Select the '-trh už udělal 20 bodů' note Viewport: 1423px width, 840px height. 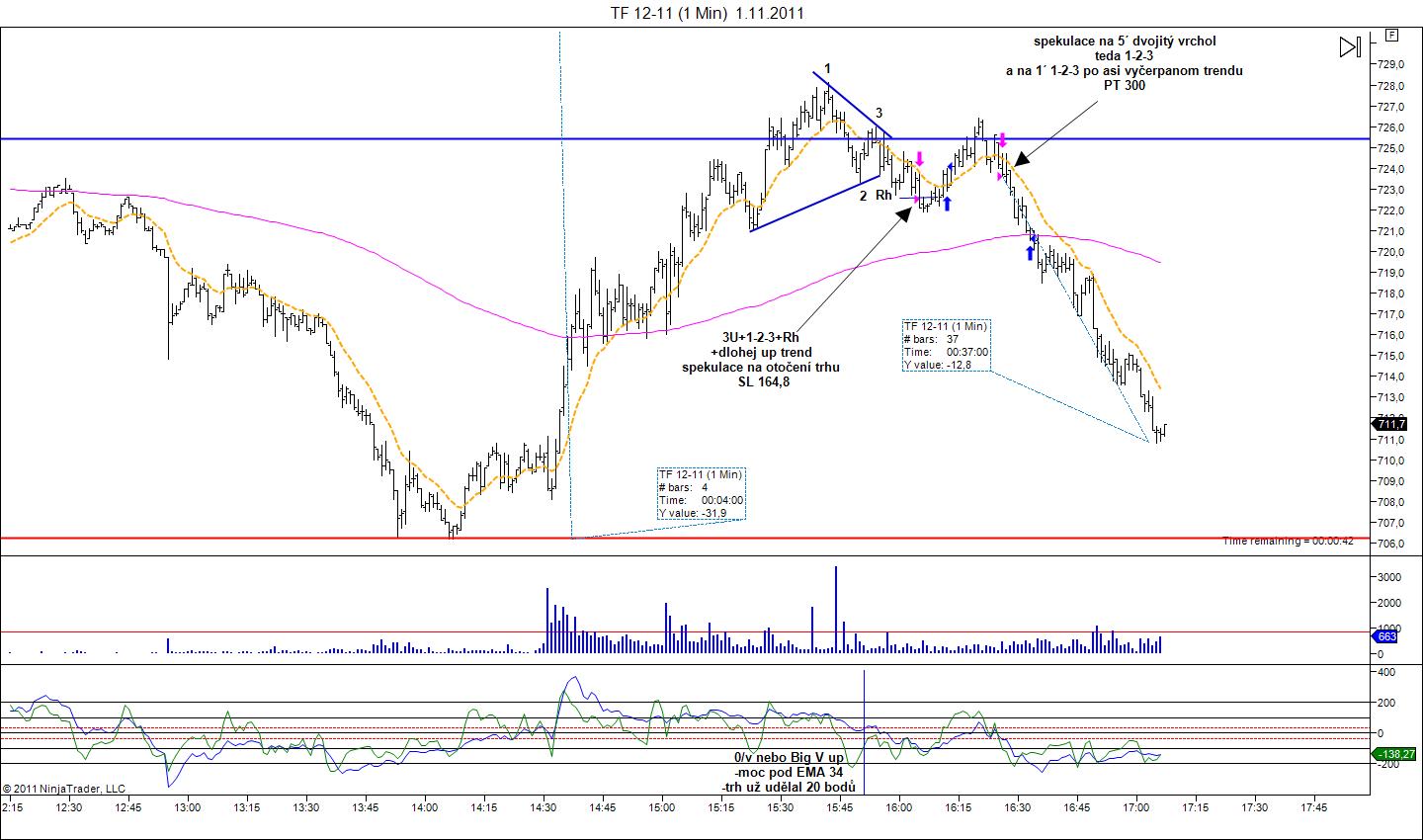click(x=789, y=787)
